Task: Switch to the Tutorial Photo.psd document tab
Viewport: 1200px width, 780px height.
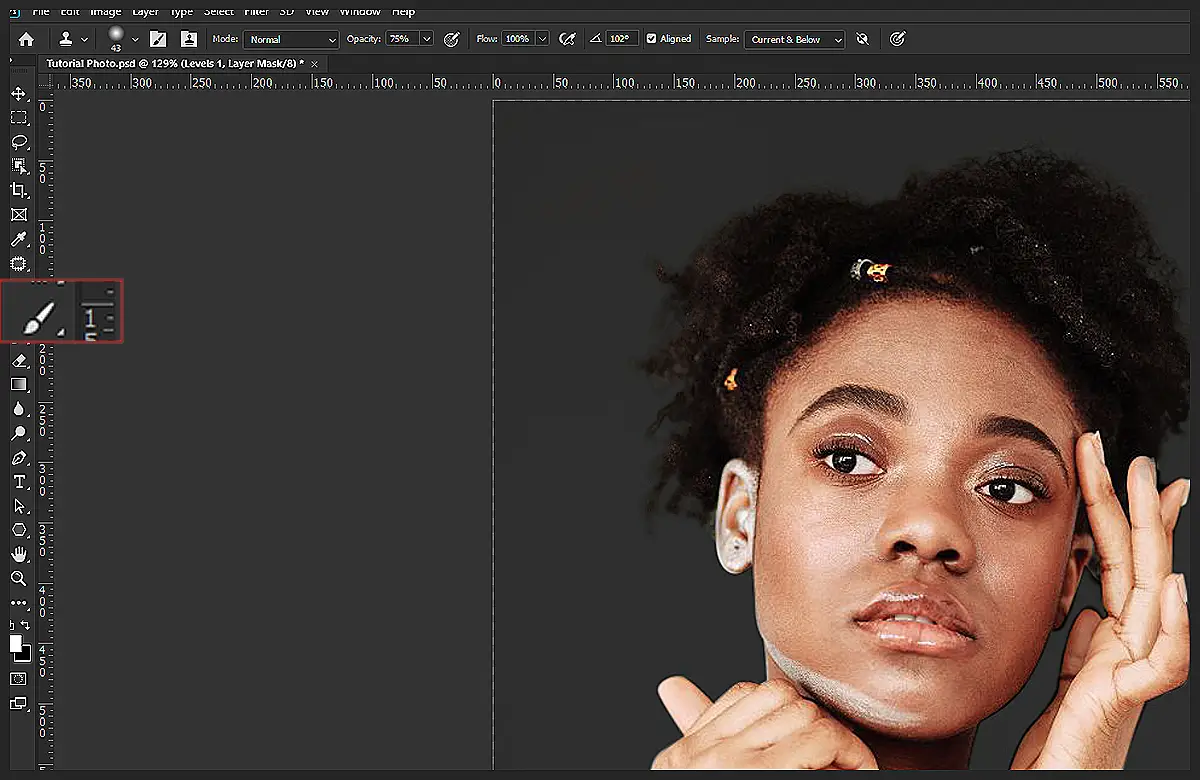Action: point(175,63)
